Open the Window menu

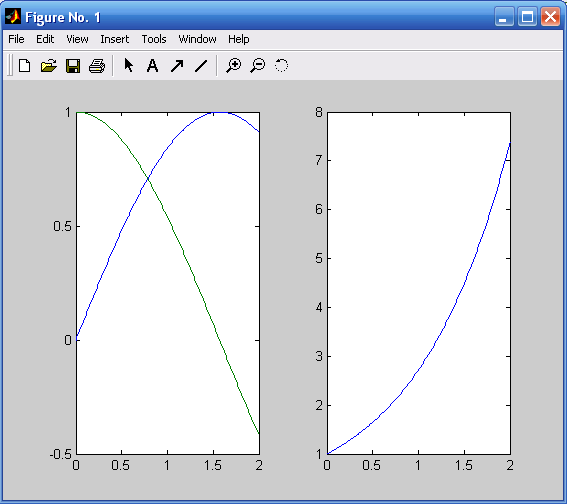coord(197,39)
